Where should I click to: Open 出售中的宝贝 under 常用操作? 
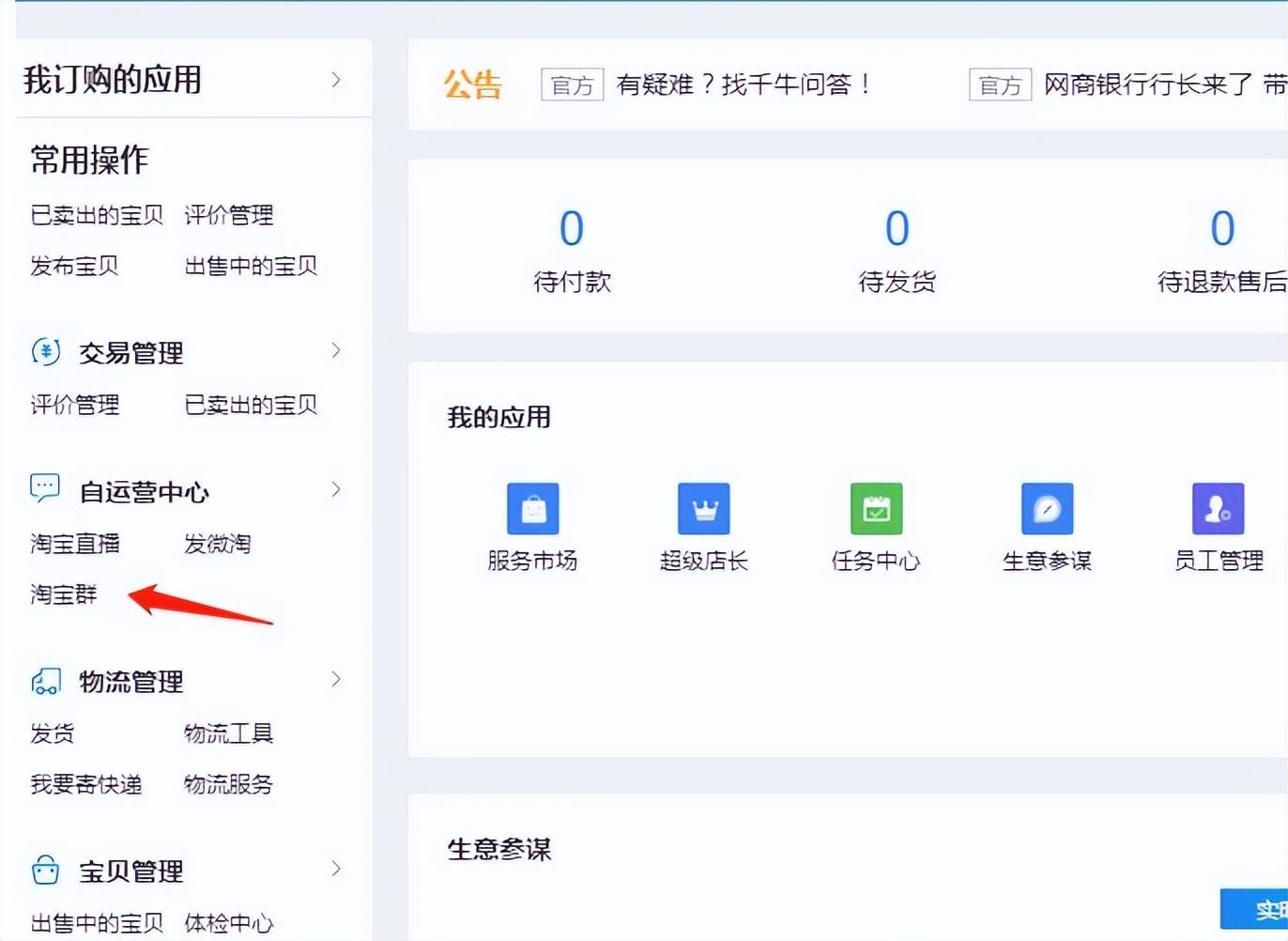coord(251,266)
